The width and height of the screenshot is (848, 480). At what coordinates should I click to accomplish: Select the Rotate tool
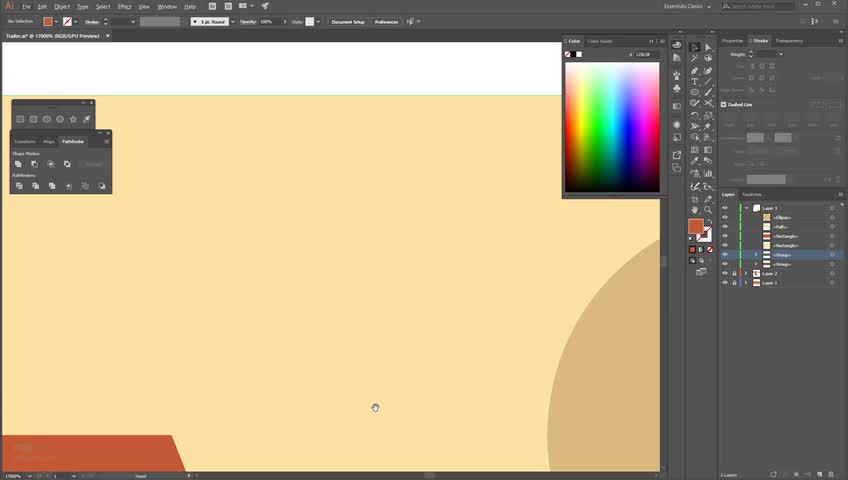pos(695,116)
